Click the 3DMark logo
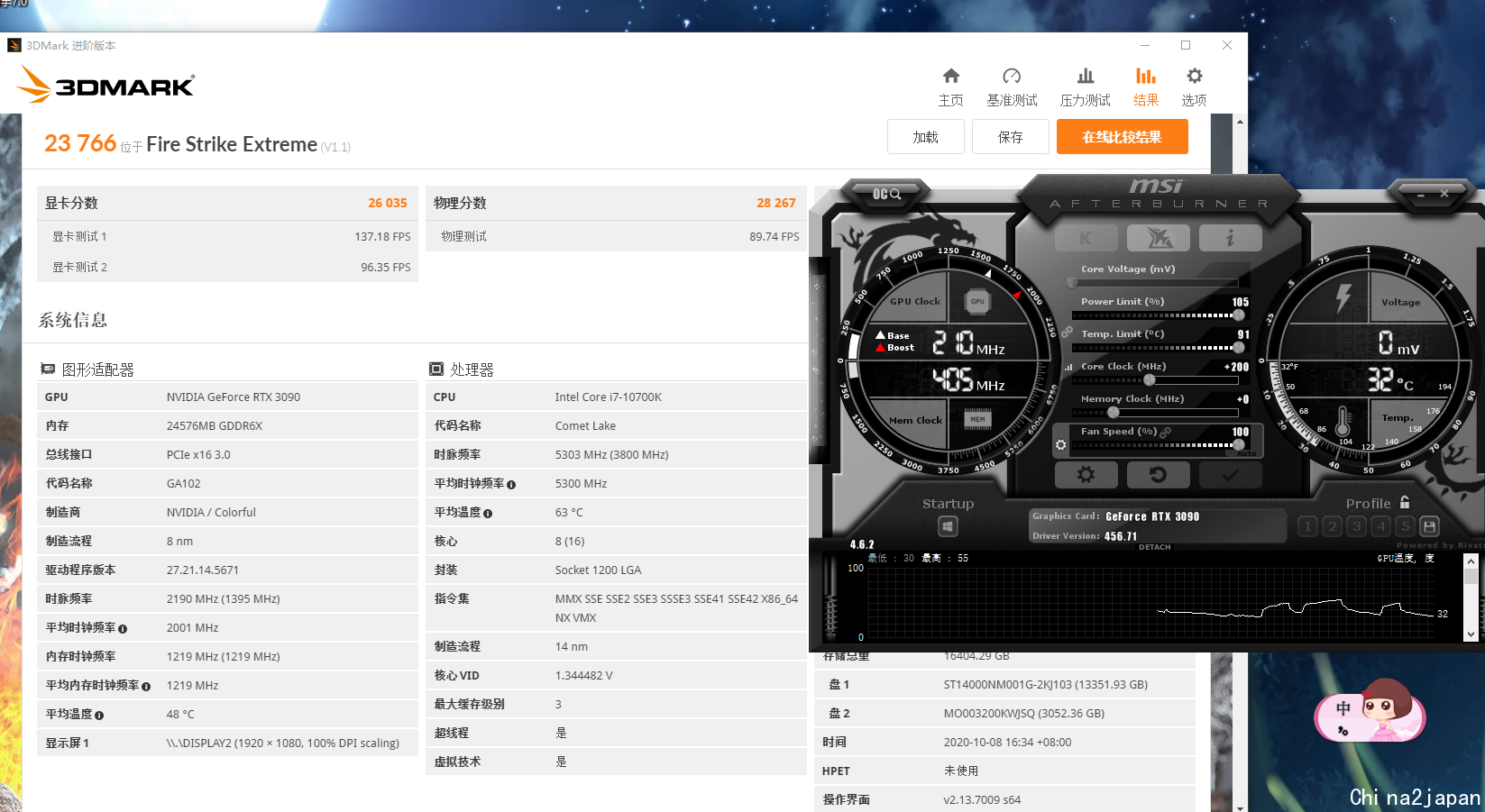 coord(105,85)
